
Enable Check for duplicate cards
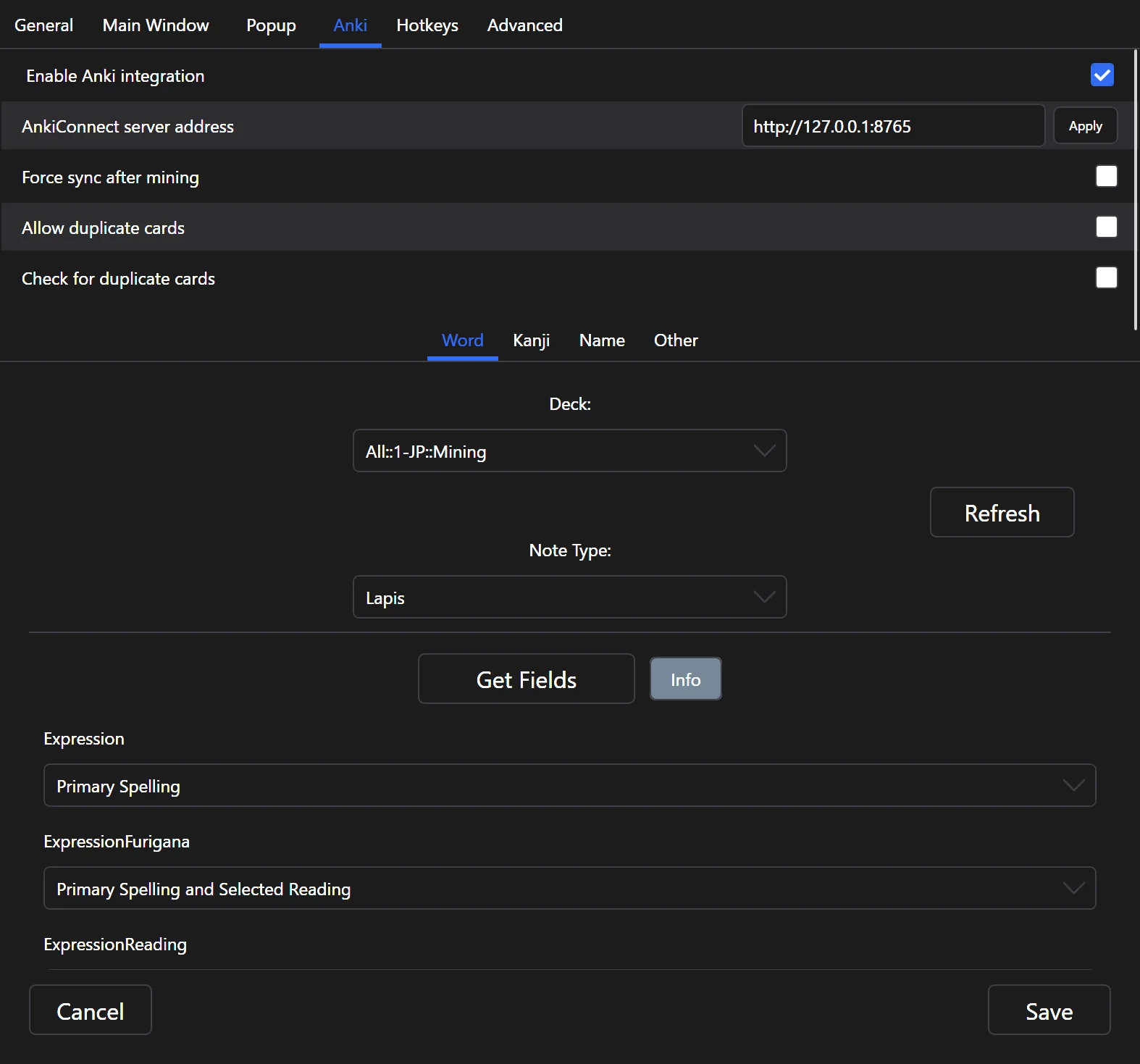(1106, 278)
